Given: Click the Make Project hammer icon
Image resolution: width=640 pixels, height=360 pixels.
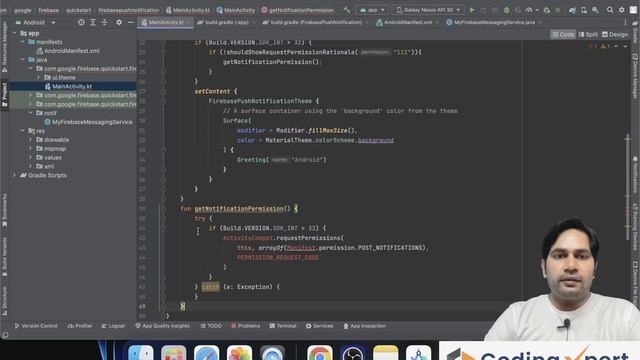Looking at the screenshot, I should pyautogui.click(x=347, y=10).
